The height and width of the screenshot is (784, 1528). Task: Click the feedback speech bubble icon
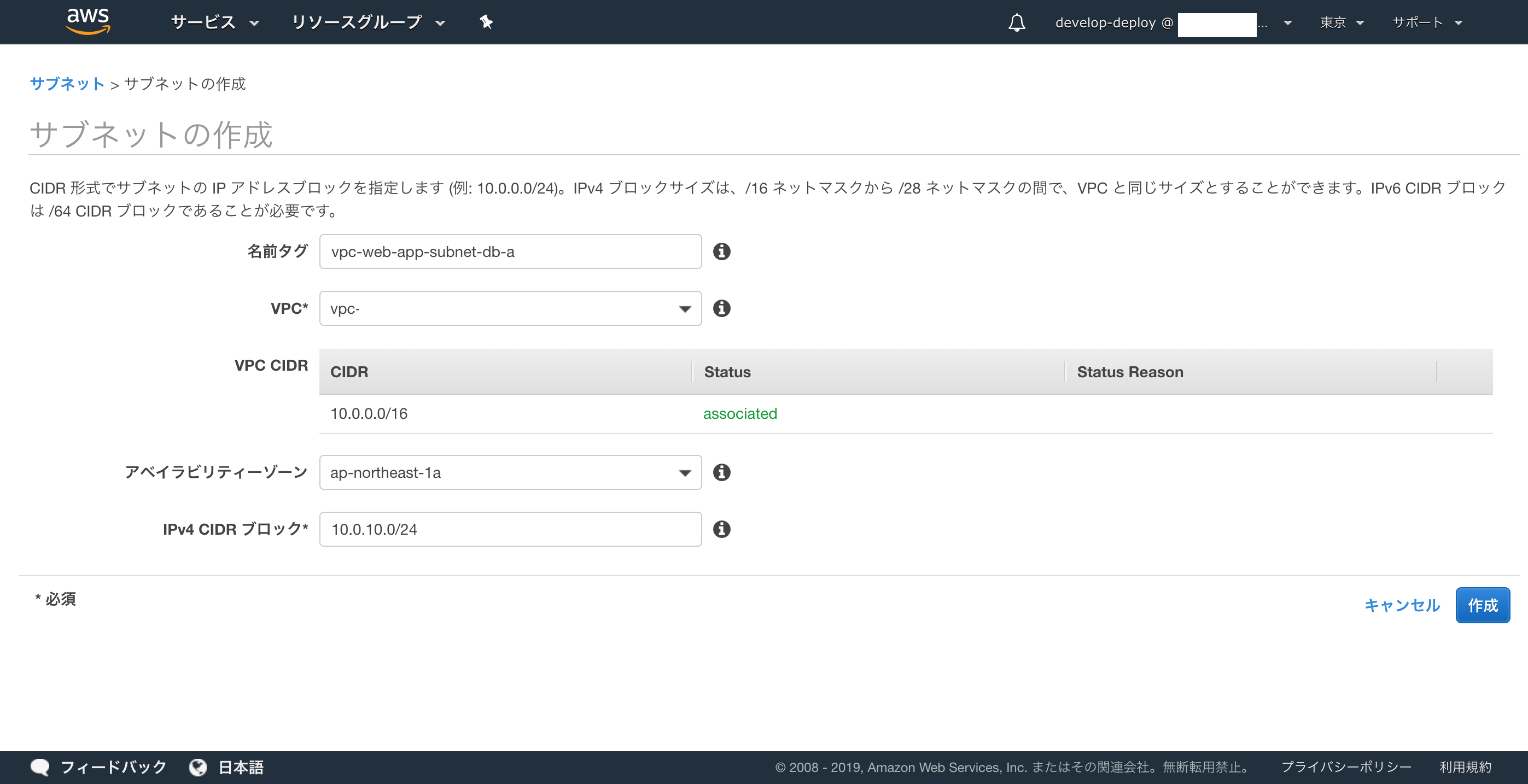click(40, 767)
